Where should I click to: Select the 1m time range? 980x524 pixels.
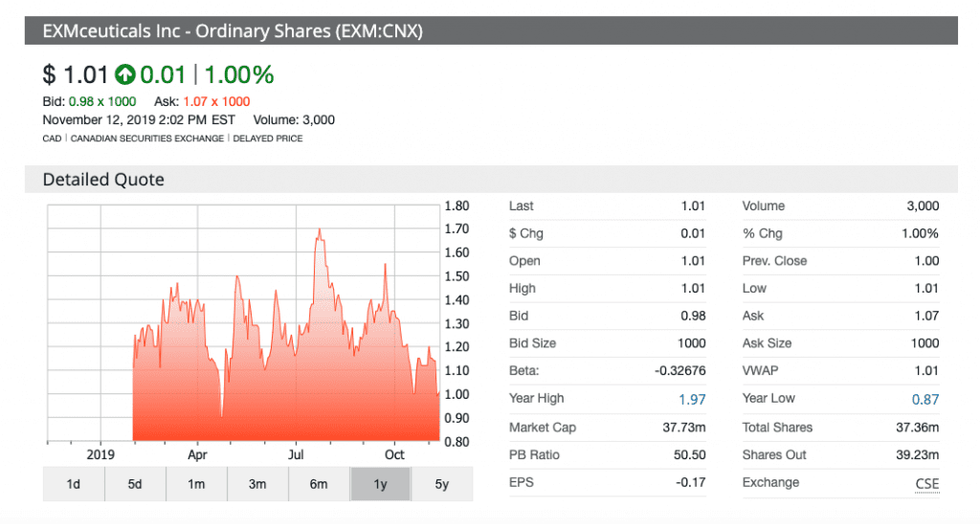tap(196, 484)
